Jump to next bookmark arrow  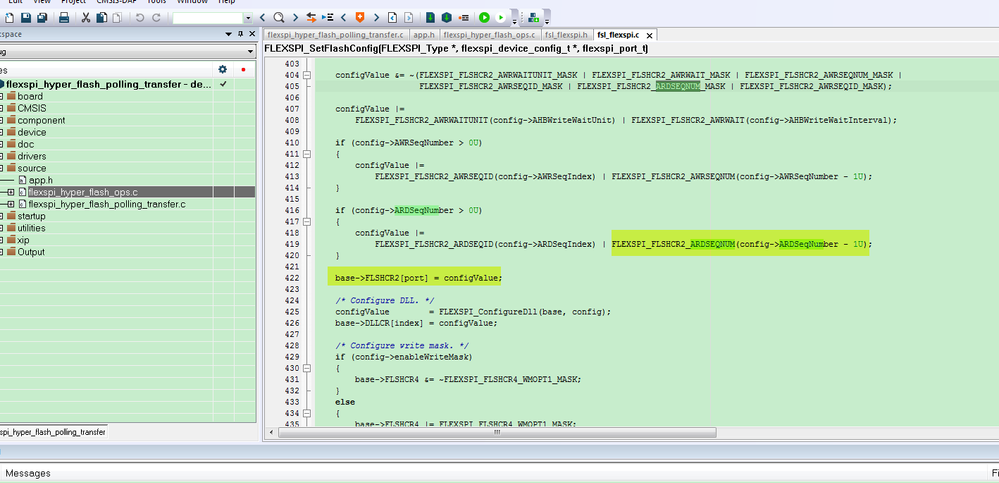[x=376, y=18]
